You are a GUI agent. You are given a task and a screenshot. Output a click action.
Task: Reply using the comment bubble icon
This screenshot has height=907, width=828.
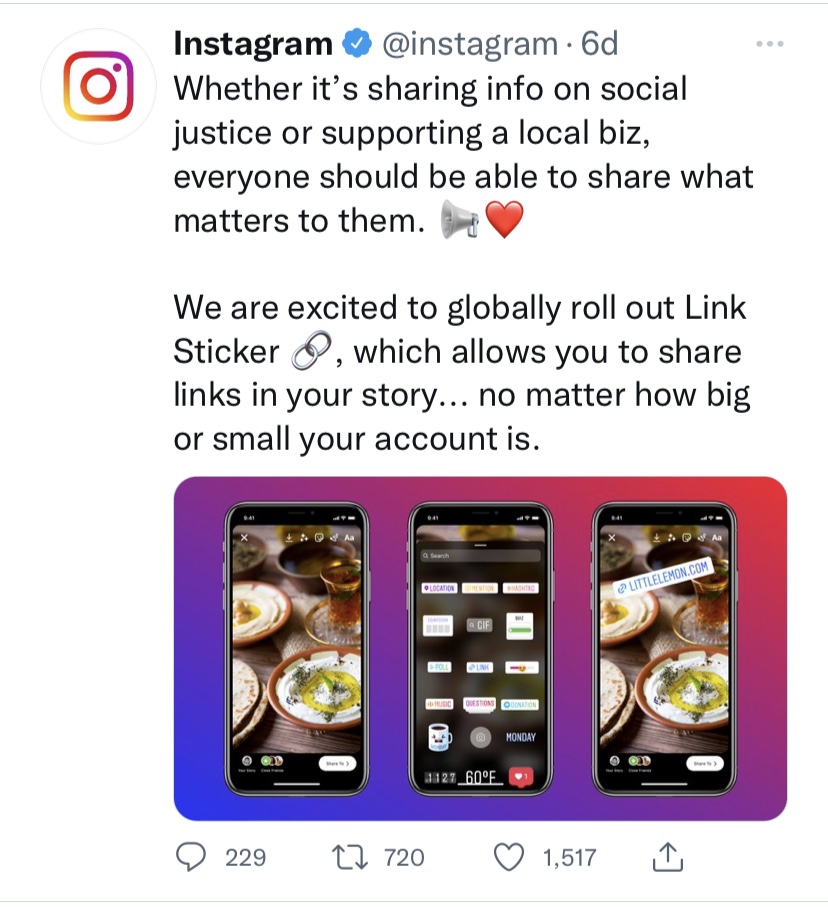191,857
